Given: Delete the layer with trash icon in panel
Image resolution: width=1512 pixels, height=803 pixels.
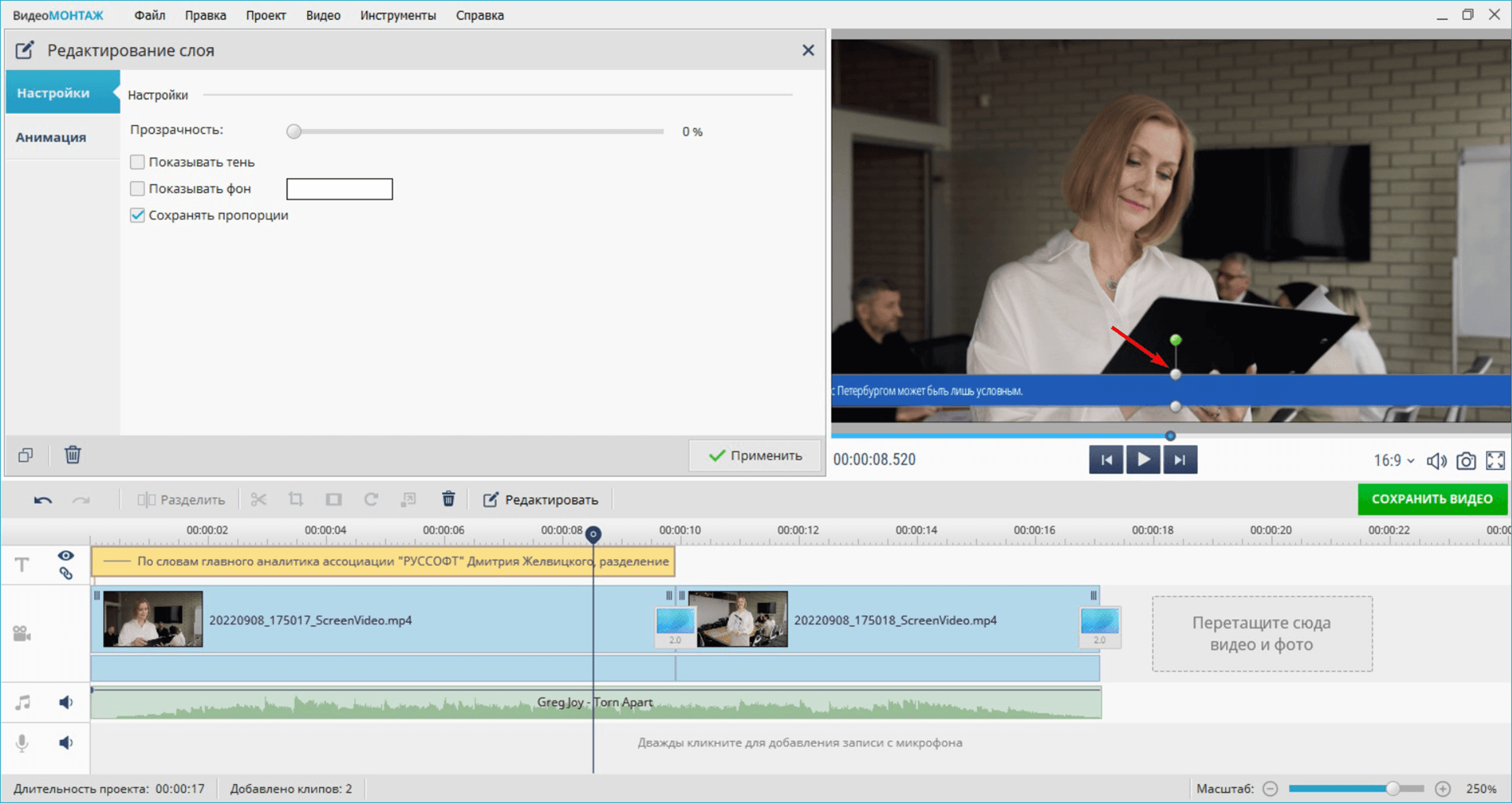Looking at the screenshot, I should pyautogui.click(x=72, y=455).
